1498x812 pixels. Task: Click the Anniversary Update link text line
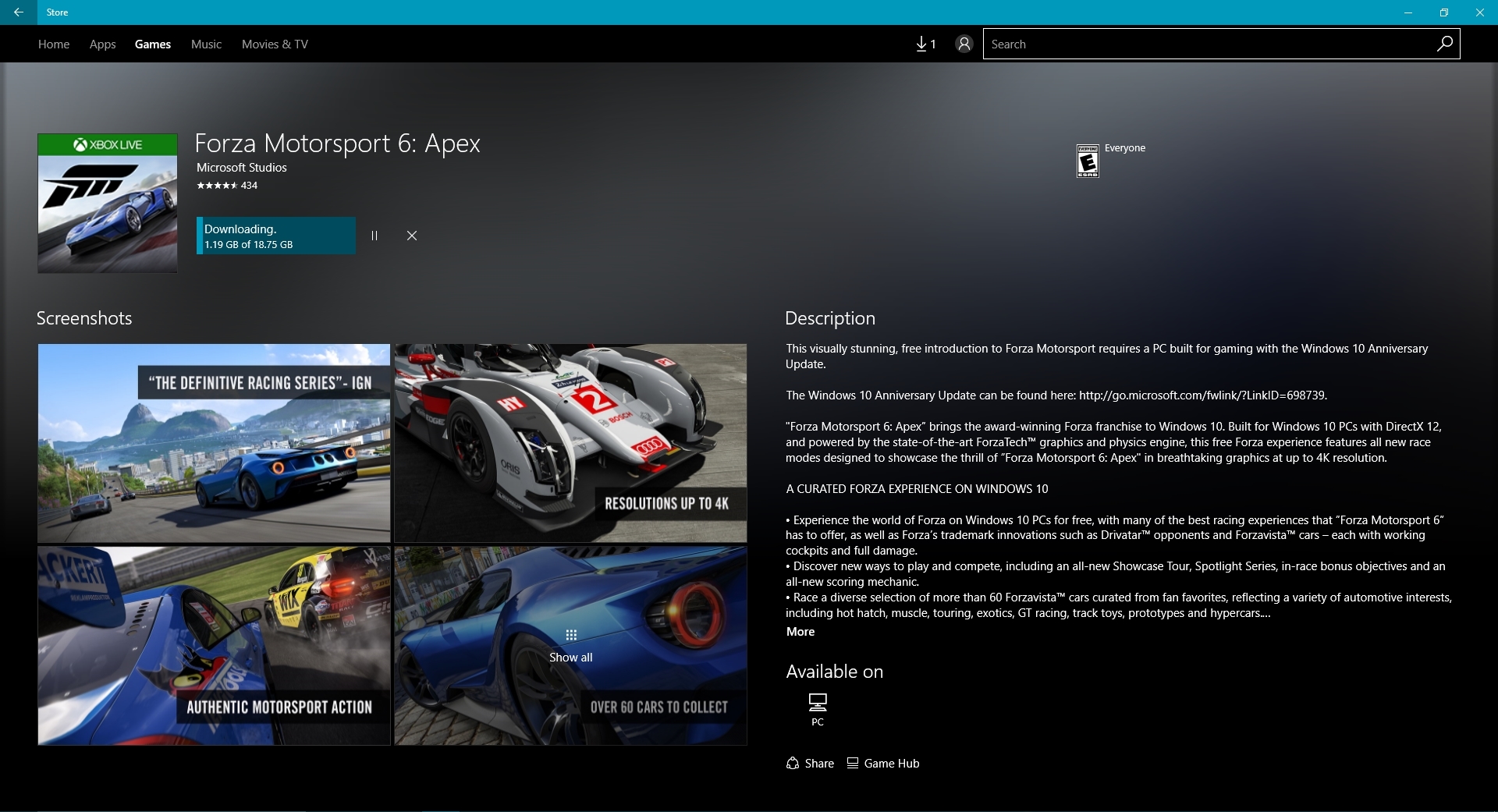[x=1056, y=395]
